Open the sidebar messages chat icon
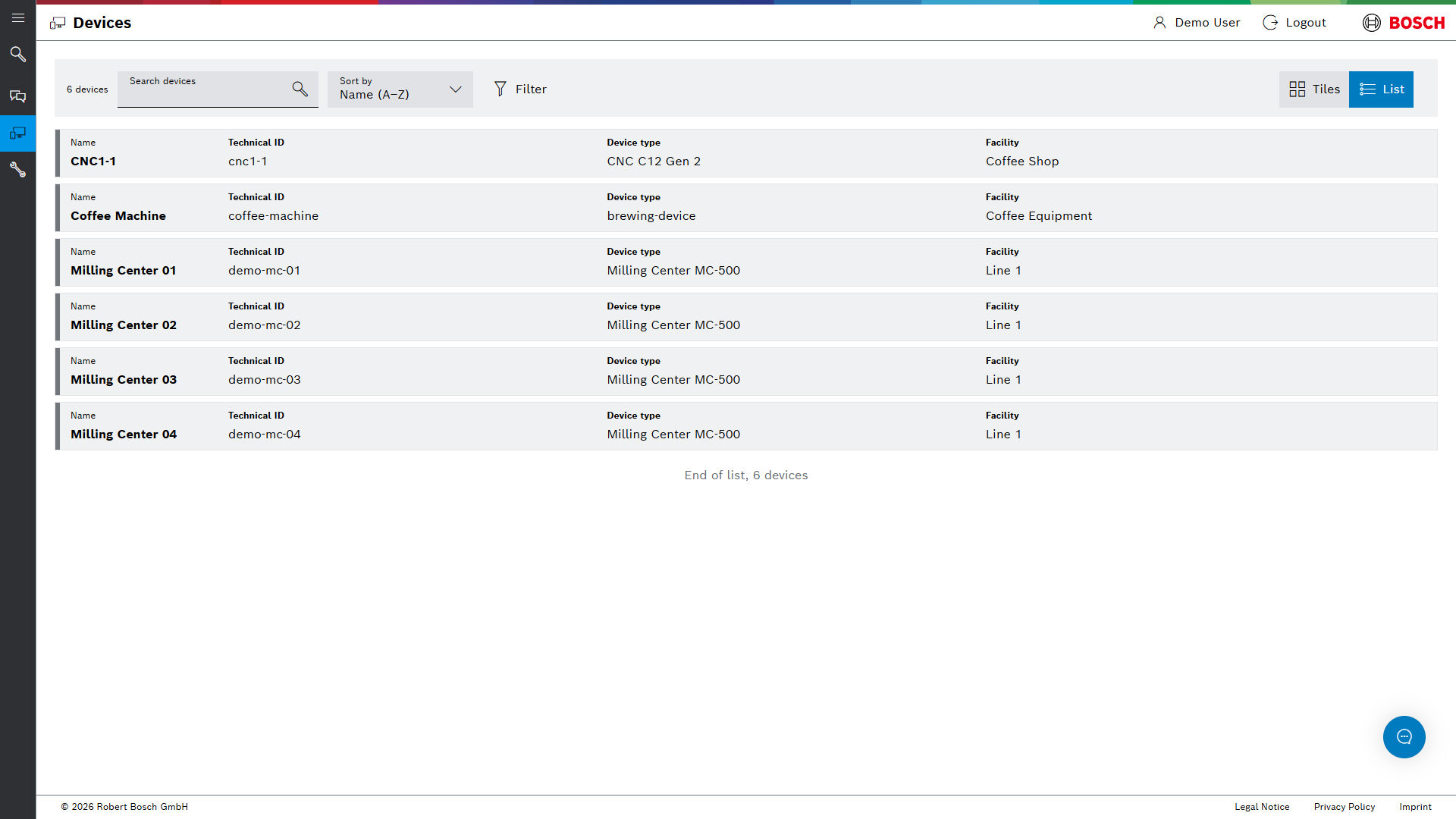 (18, 96)
